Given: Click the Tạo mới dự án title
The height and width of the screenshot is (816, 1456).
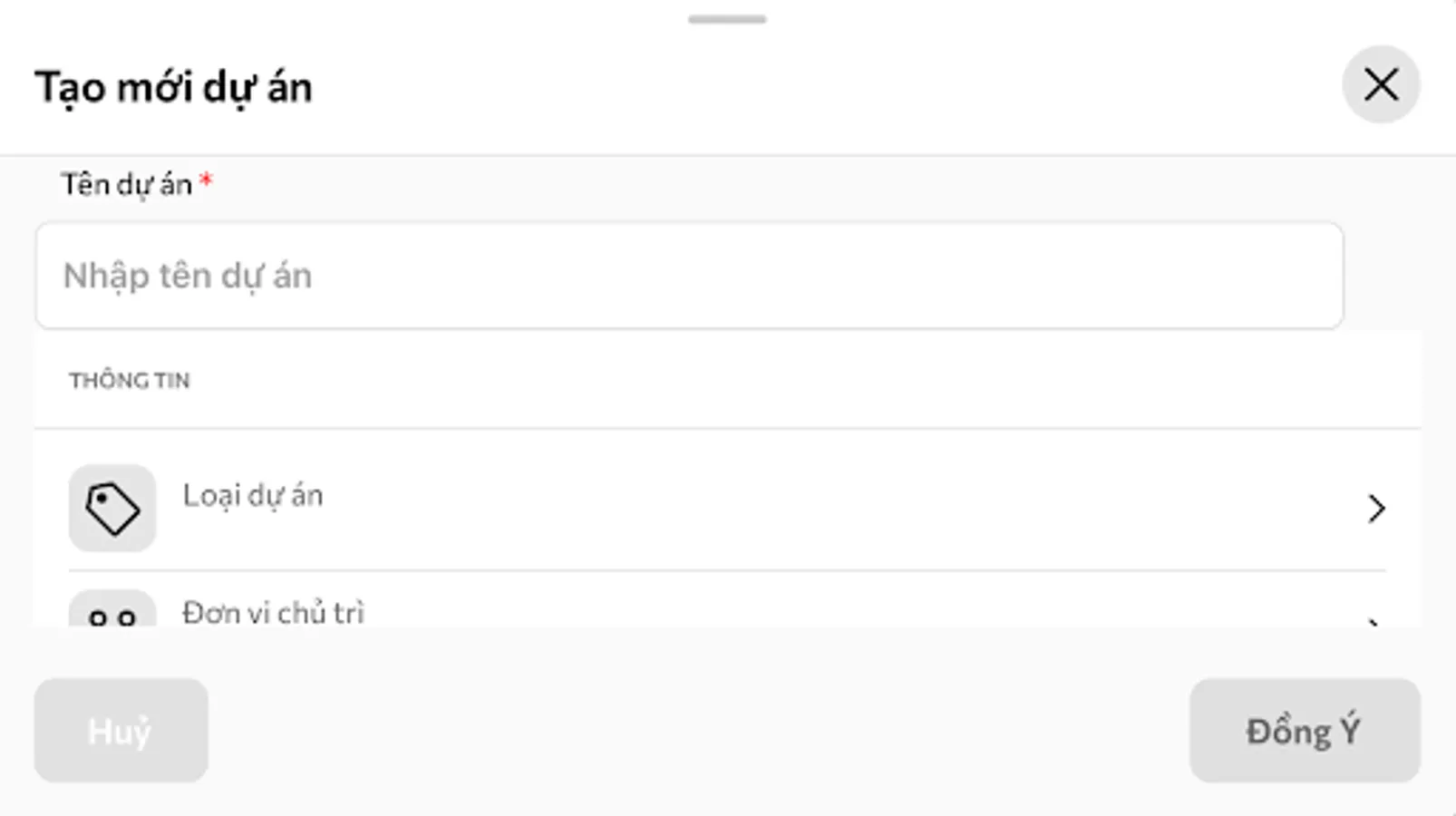Looking at the screenshot, I should [x=173, y=88].
